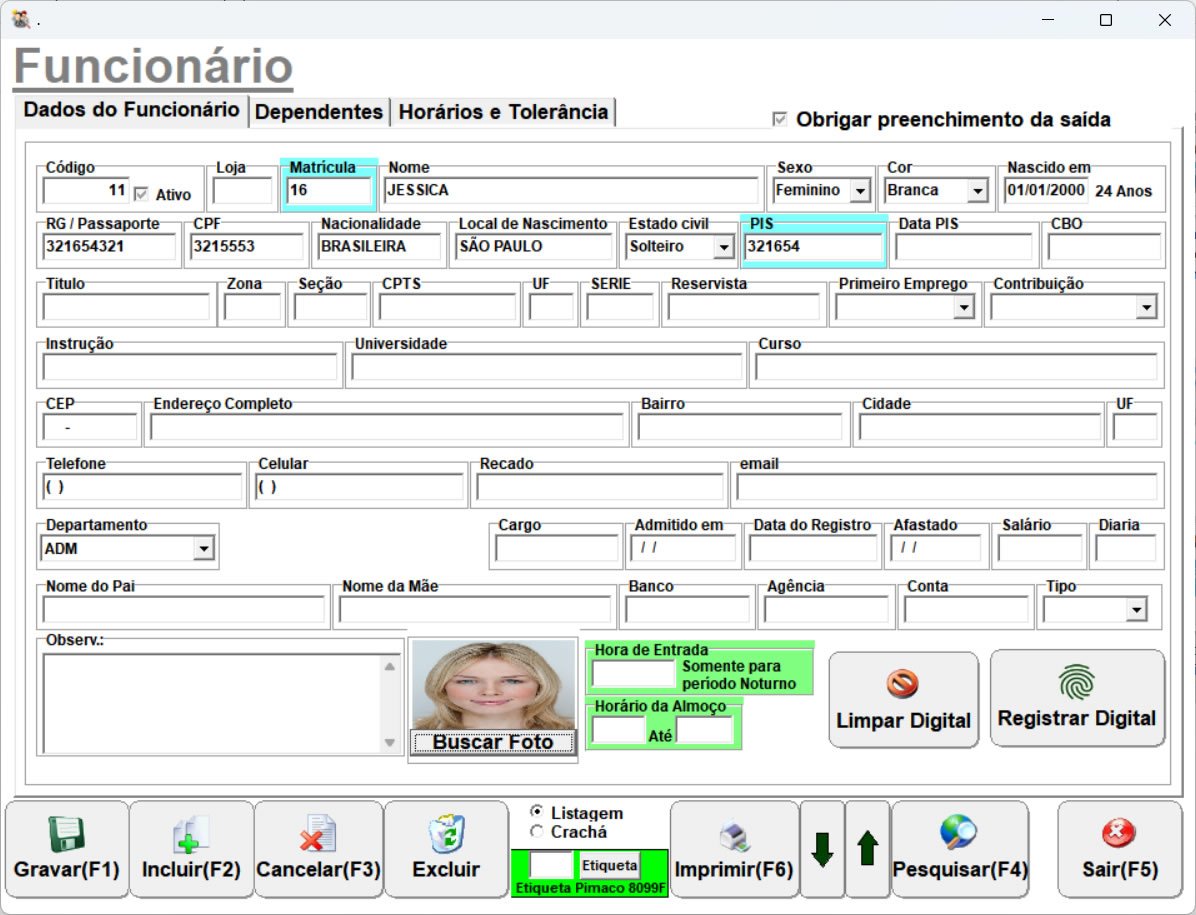Click scroll up arrow in Observ. box
The height and width of the screenshot is (915, 1196).
(390, 666)
